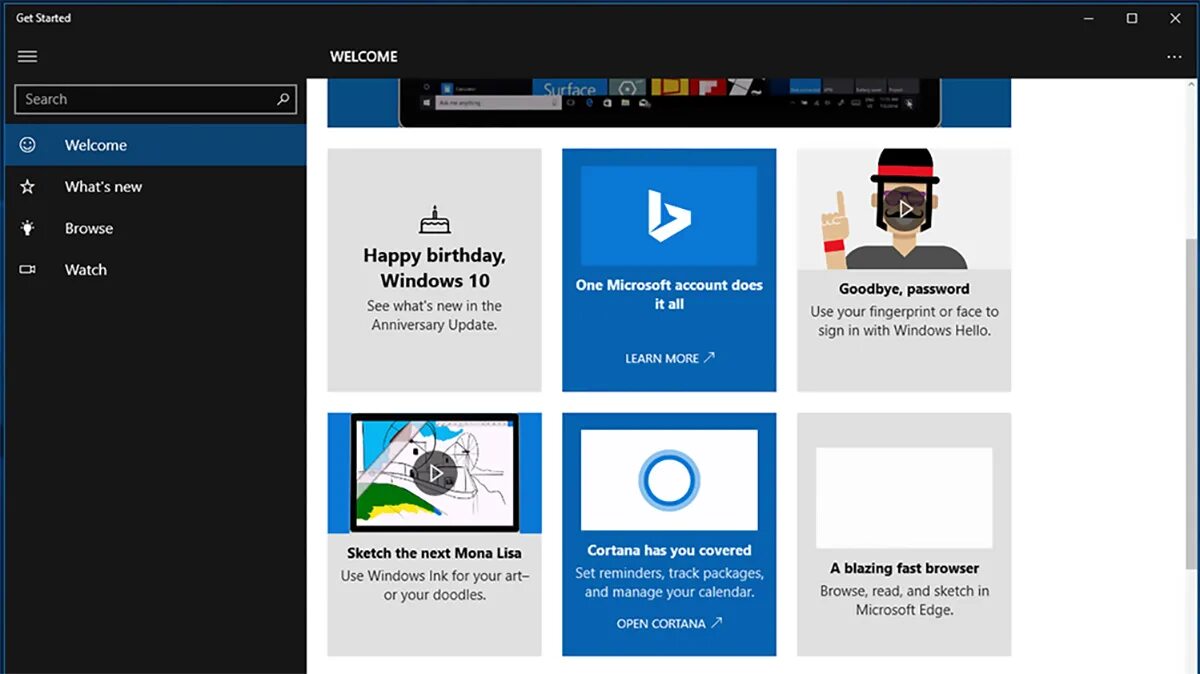Open the Goodbye, password heading
This screenshot has width=1200, height=674.
tap(904, 289)
